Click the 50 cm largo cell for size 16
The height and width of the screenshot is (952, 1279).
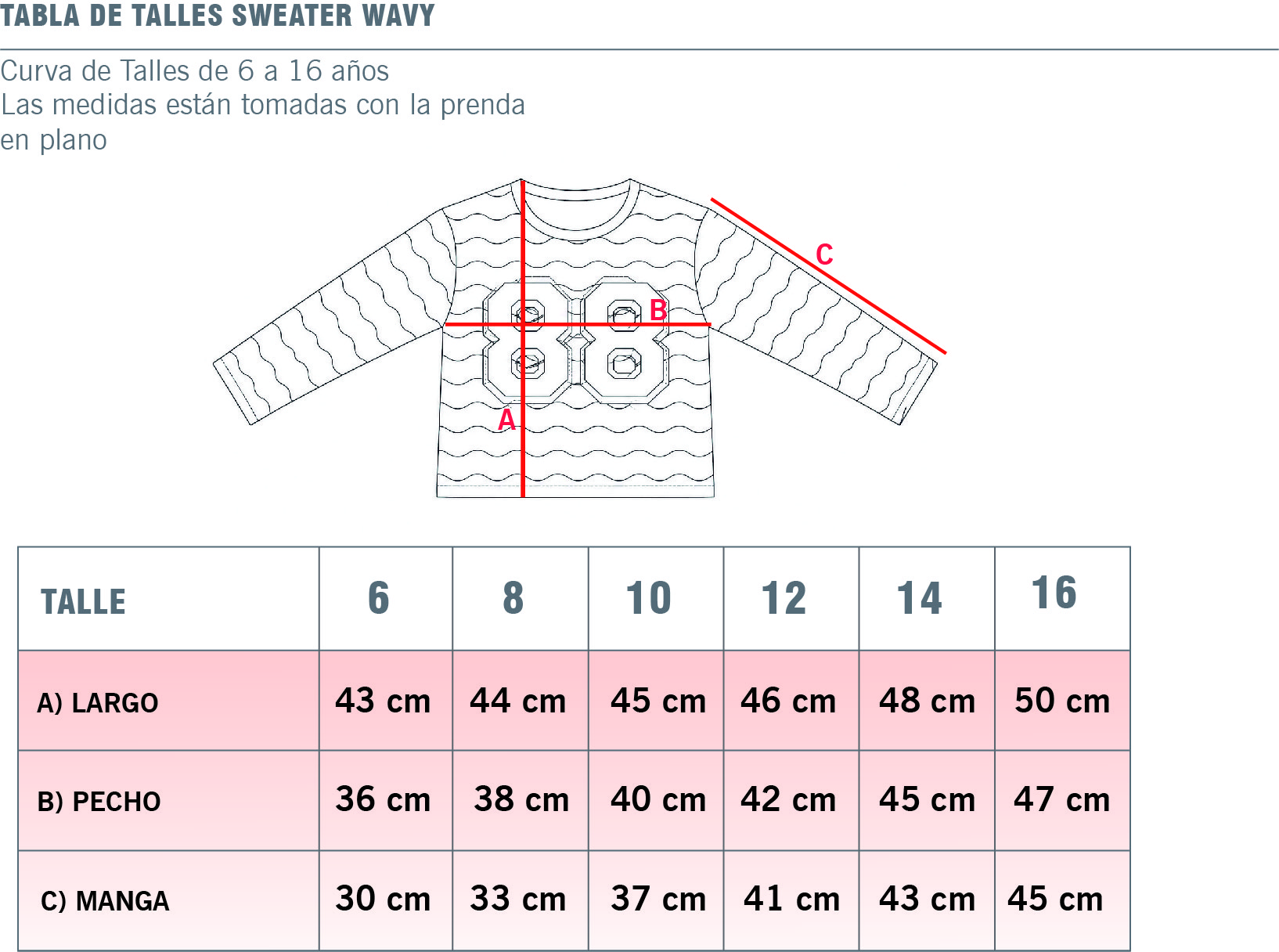pyautogui.click(x=1062, y=701)
